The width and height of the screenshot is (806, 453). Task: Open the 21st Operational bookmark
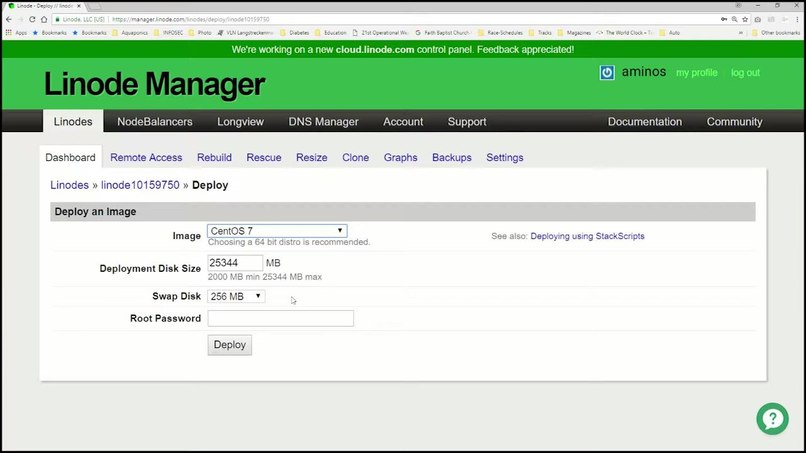380,32
